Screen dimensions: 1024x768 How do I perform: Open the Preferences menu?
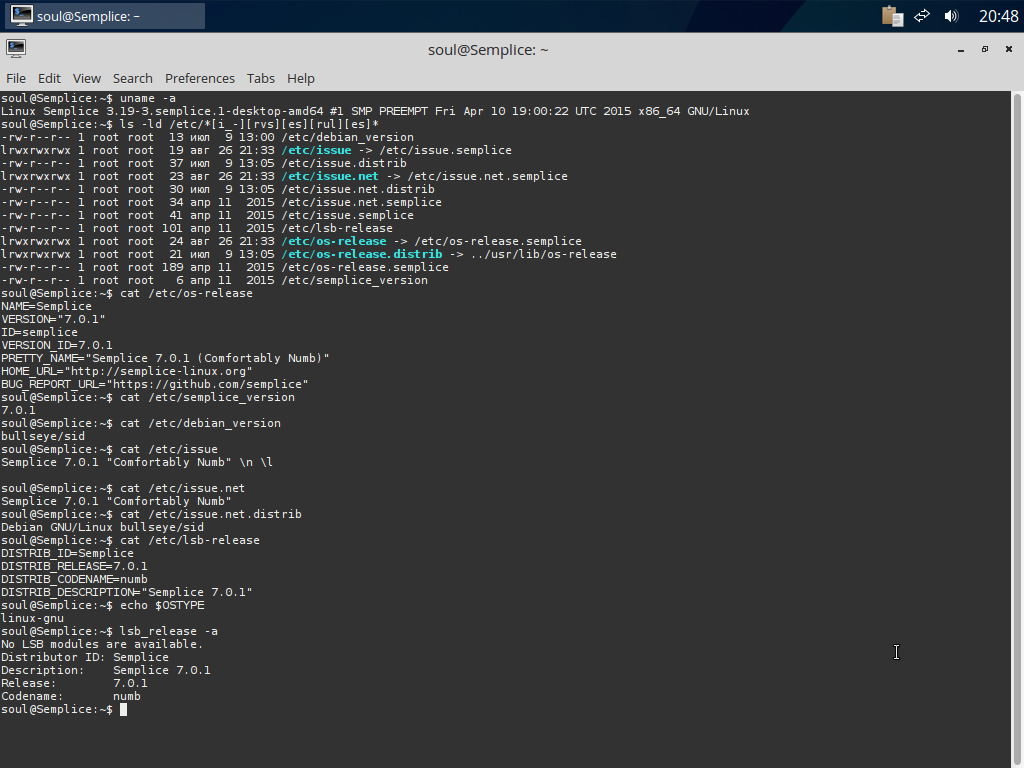tap(199, 78)
